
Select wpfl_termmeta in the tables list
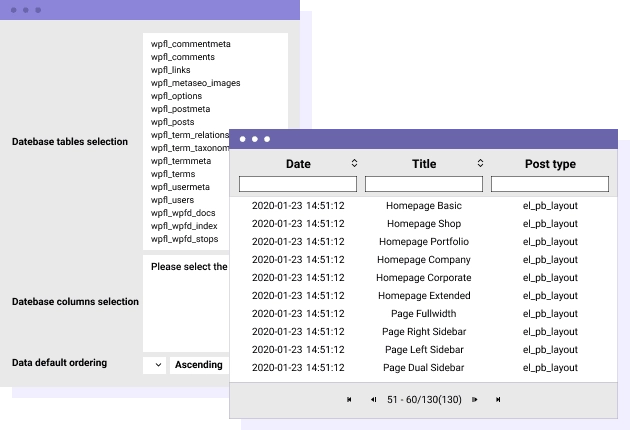click(181, 161)
